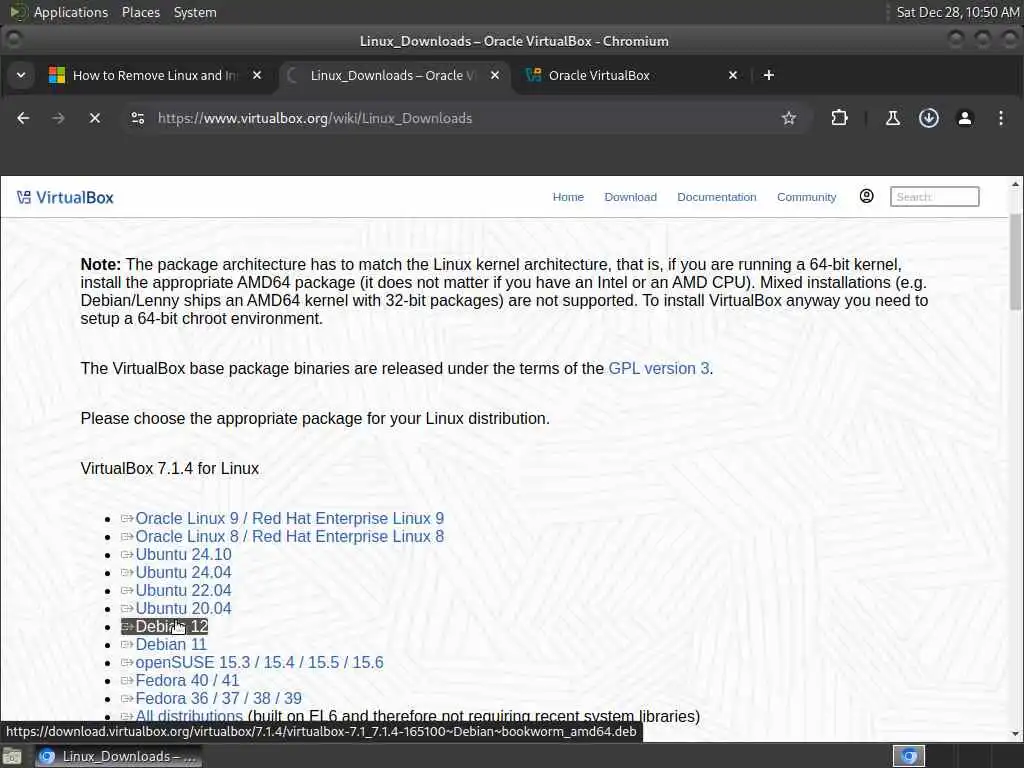This screenshot has width=1024, height=768.
Task: Open the Community nav link
Action: coord(806,197)
